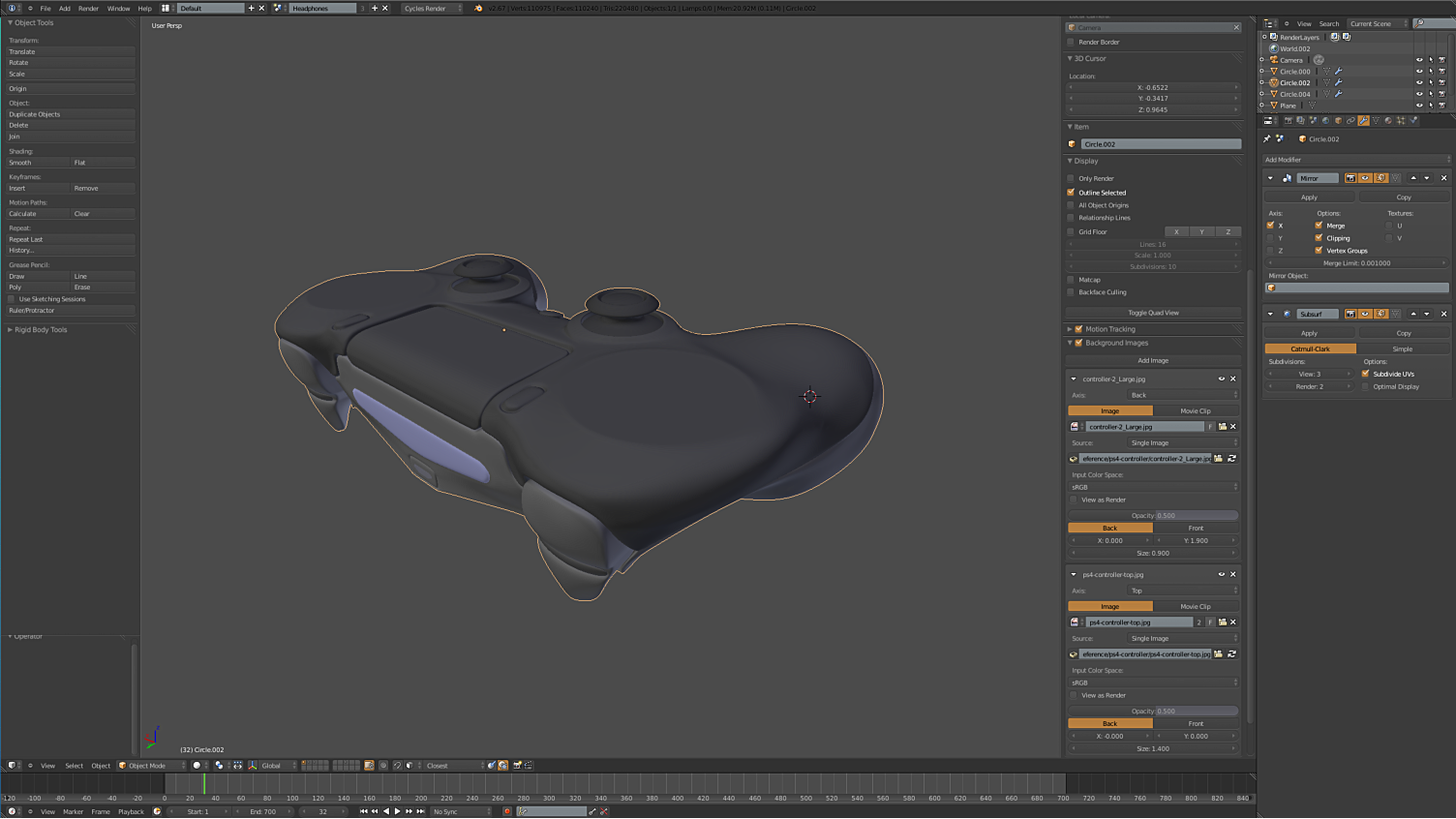Screen dimensions: 1456x819
Task: Switch background image type to Movie Clip
Action: click(1195, 411)
